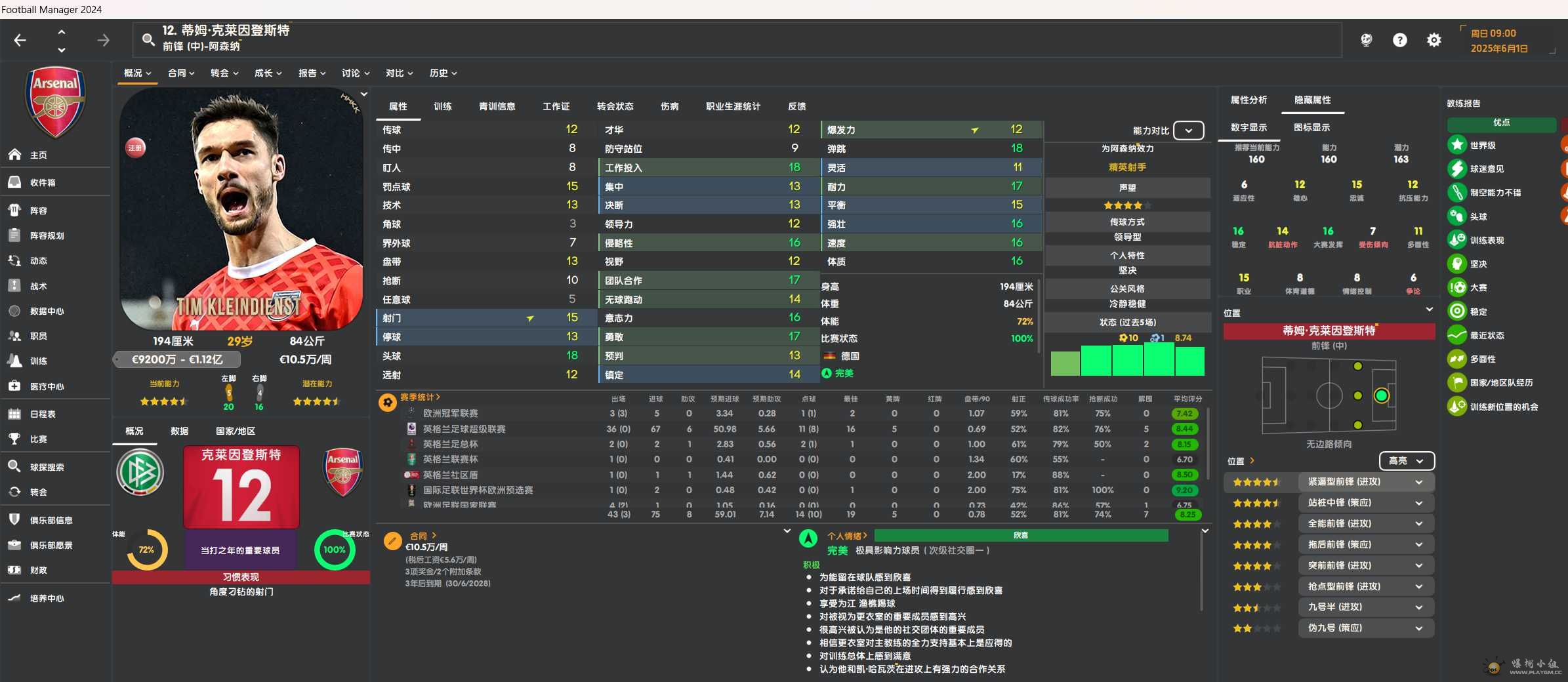Switch to 隐藏属性 hidden attributes view
Viewport: 1568px width, 682px height.
tap(1312, 100)
